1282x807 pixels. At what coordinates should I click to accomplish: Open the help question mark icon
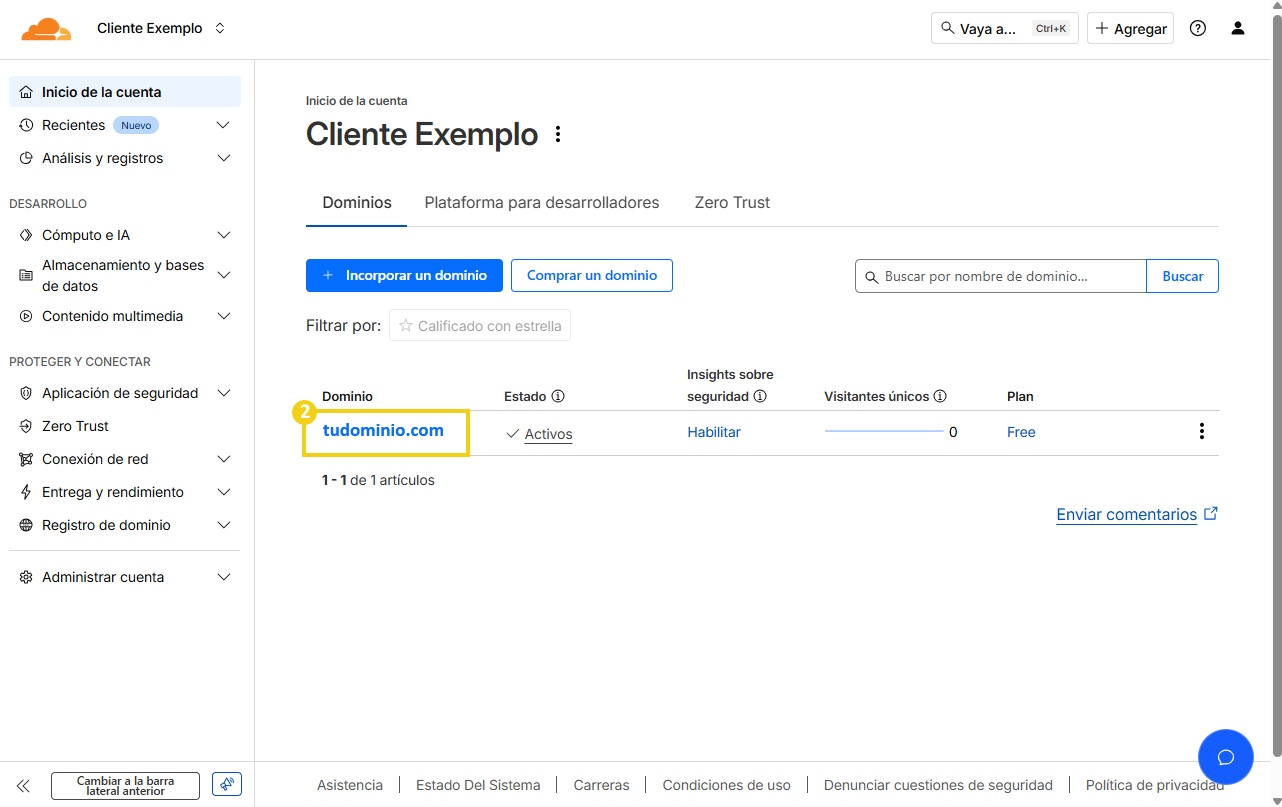click(1197, 28)
